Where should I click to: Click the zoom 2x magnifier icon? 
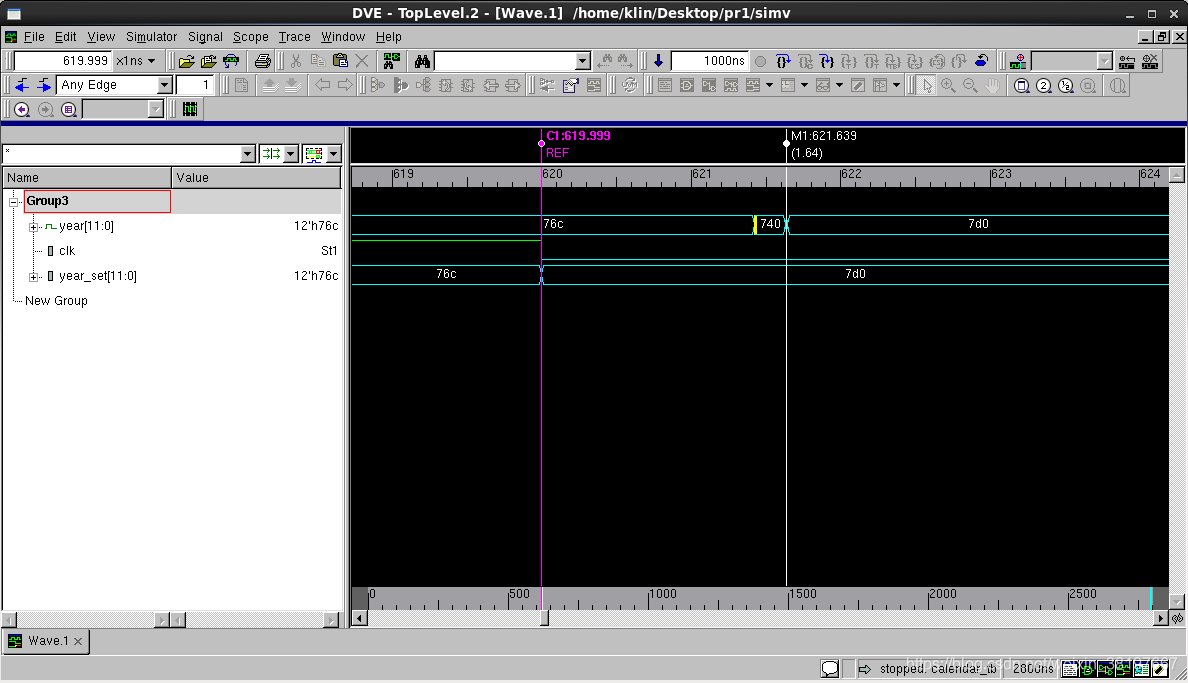(1043, 86)
